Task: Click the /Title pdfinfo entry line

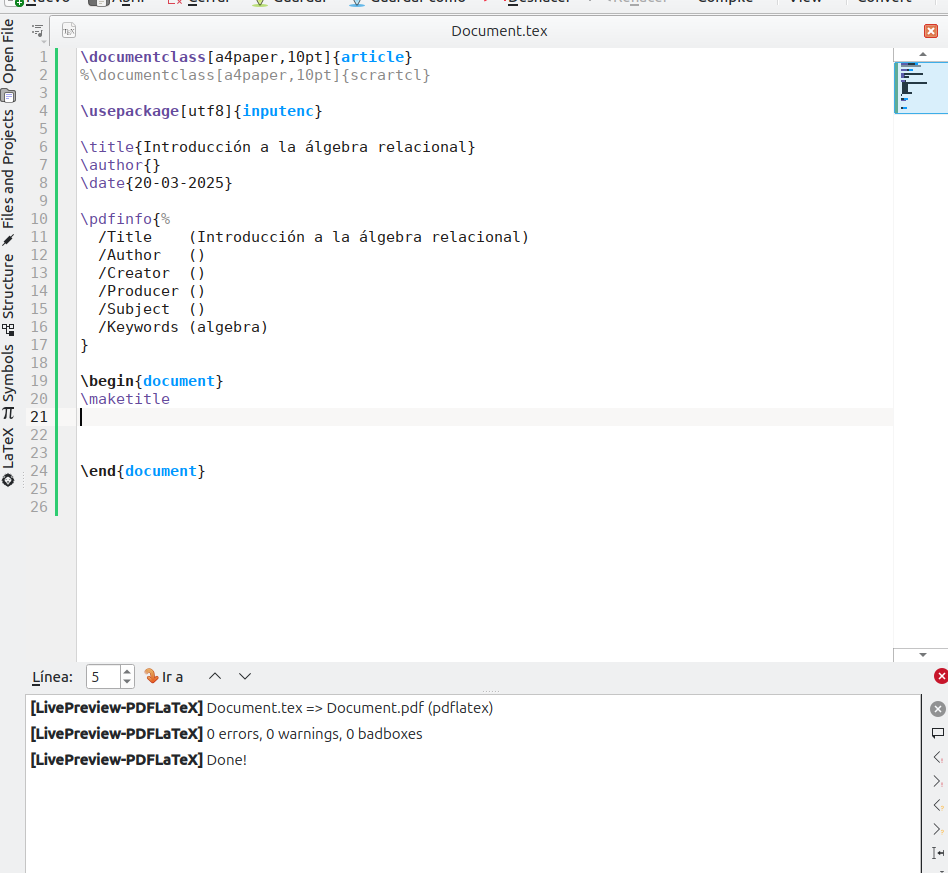Action: tap(313, 237)
